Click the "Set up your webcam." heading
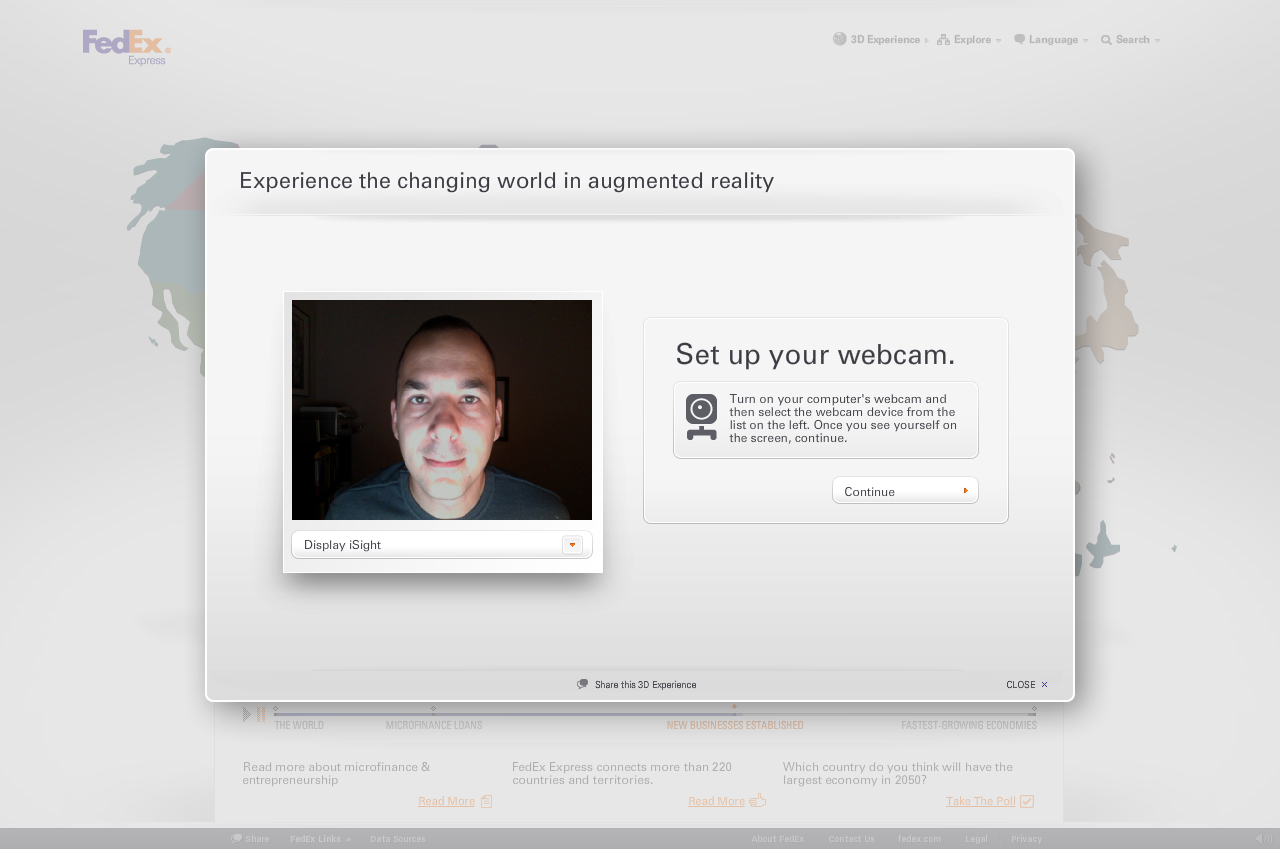This screenshot has width=1280, height=849. point(815,354)
